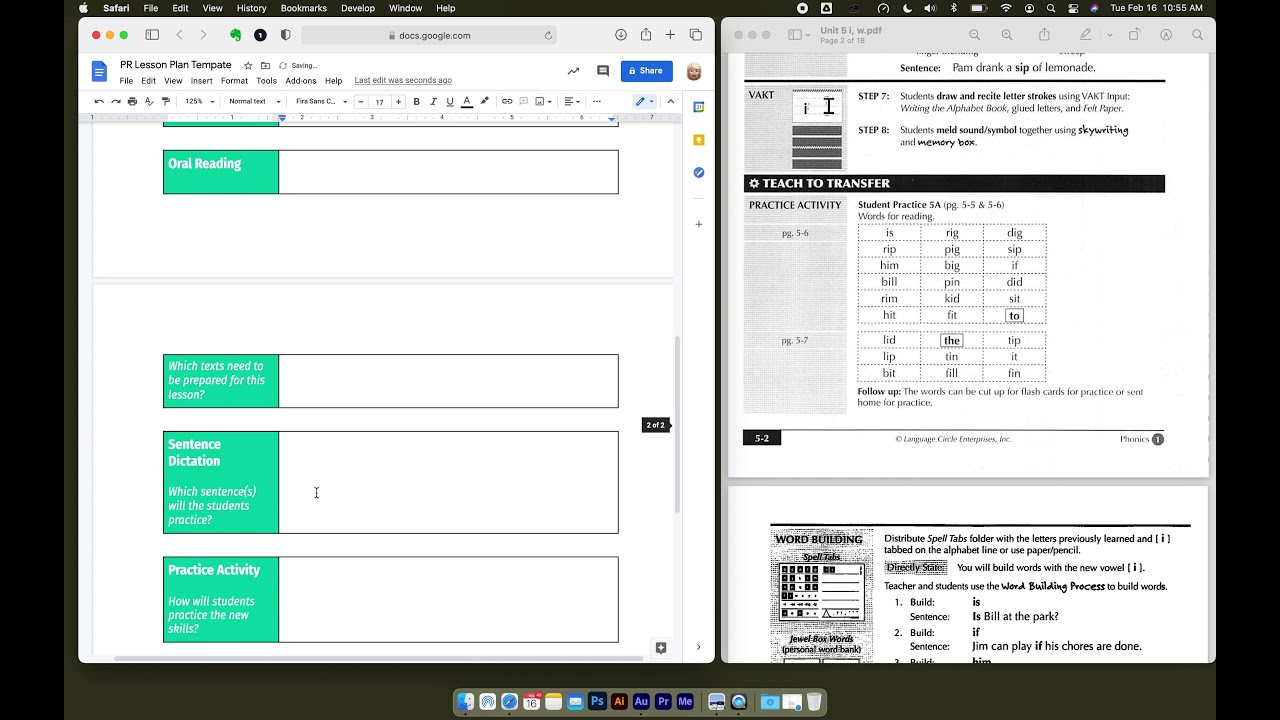Activate the paint format tool

[x=166, y=101]
